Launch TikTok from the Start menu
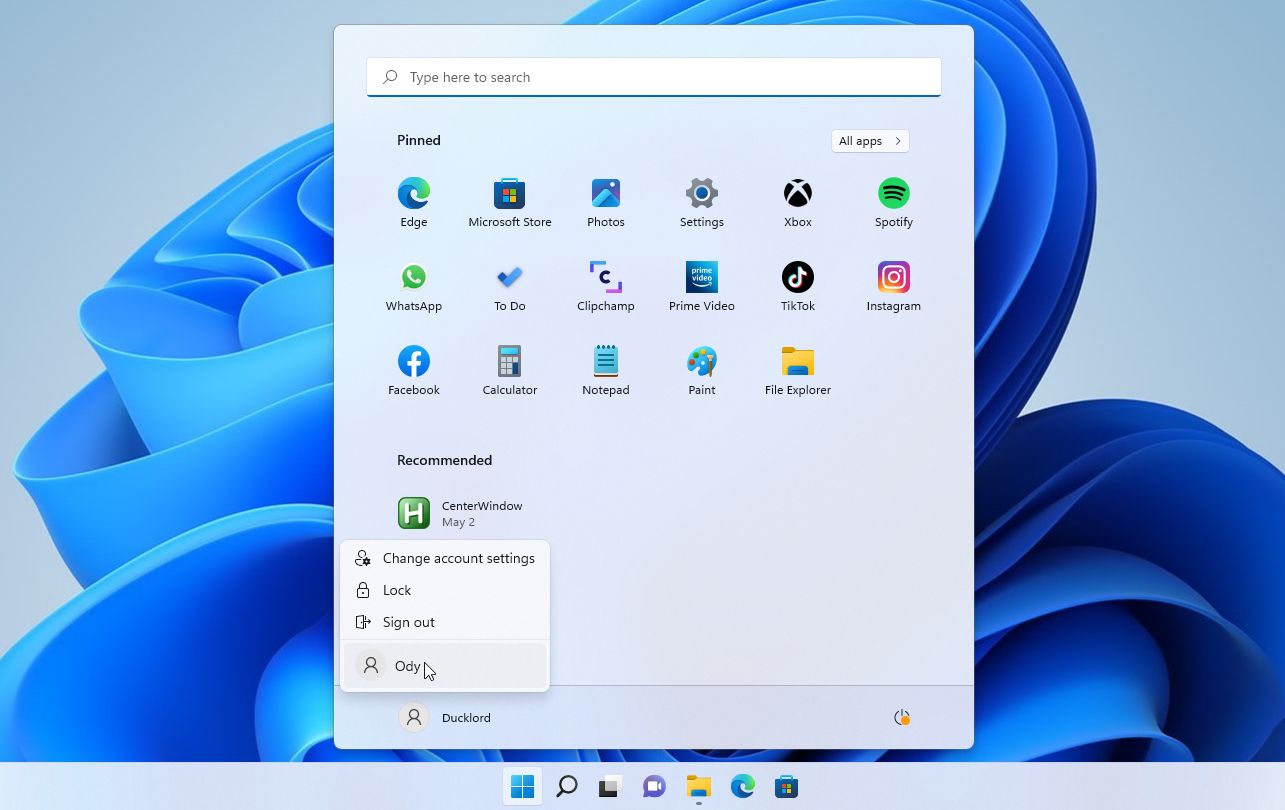Viewport: 1285px width, 810px height. 798,287
